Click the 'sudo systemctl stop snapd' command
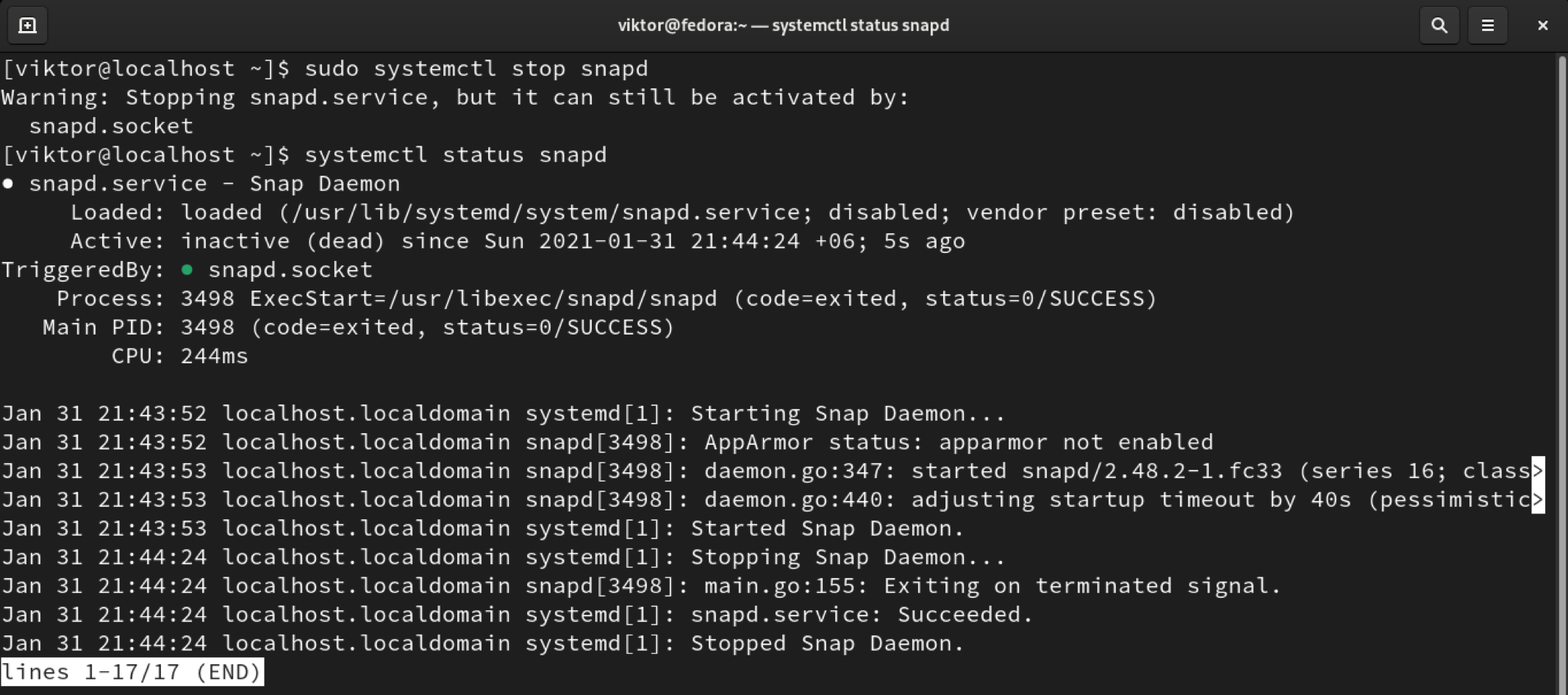 pyautogui.click(x=476, y=68)
